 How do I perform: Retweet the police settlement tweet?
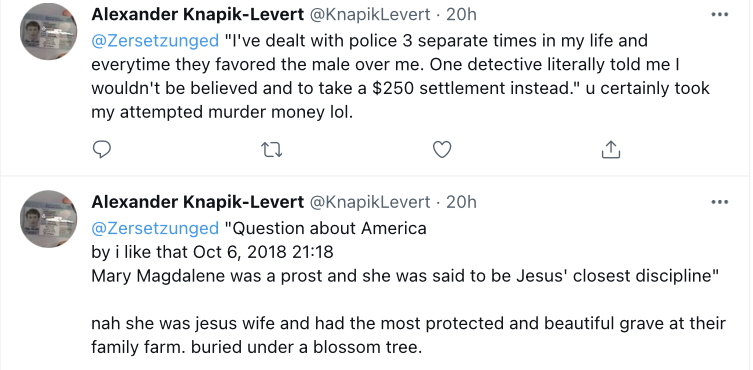271,150
